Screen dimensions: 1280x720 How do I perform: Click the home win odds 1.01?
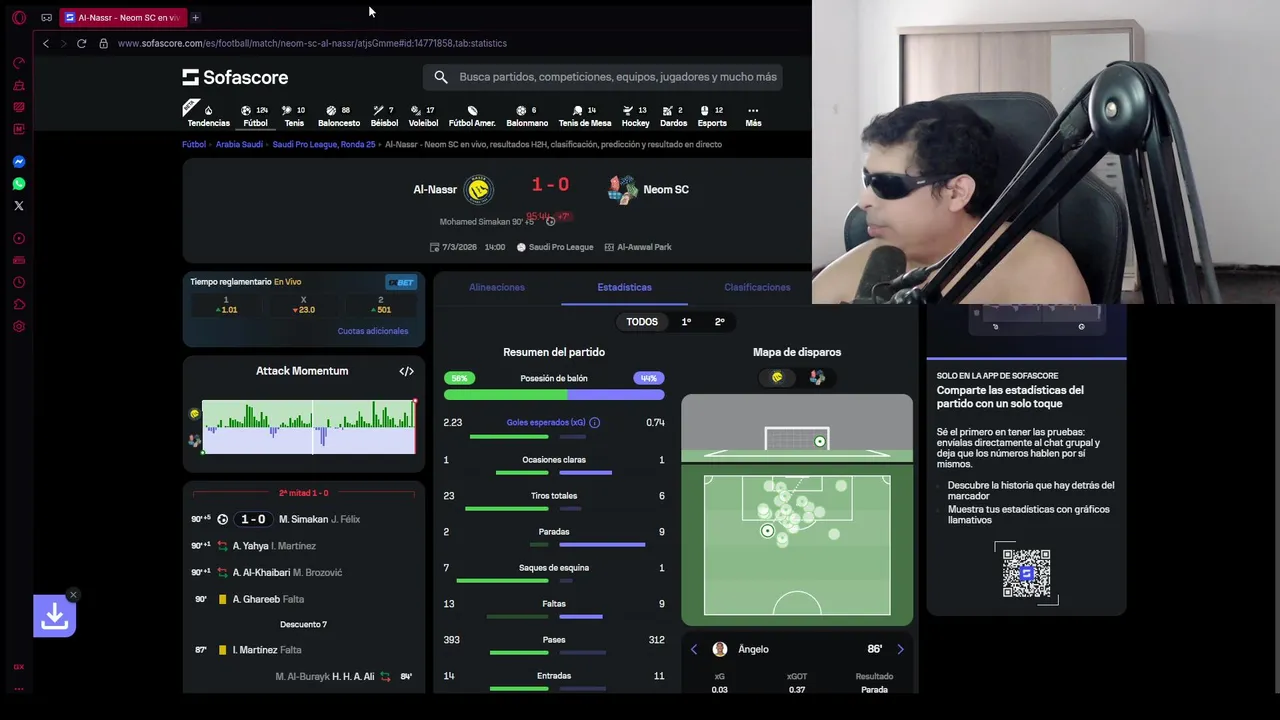click(226, 305)
